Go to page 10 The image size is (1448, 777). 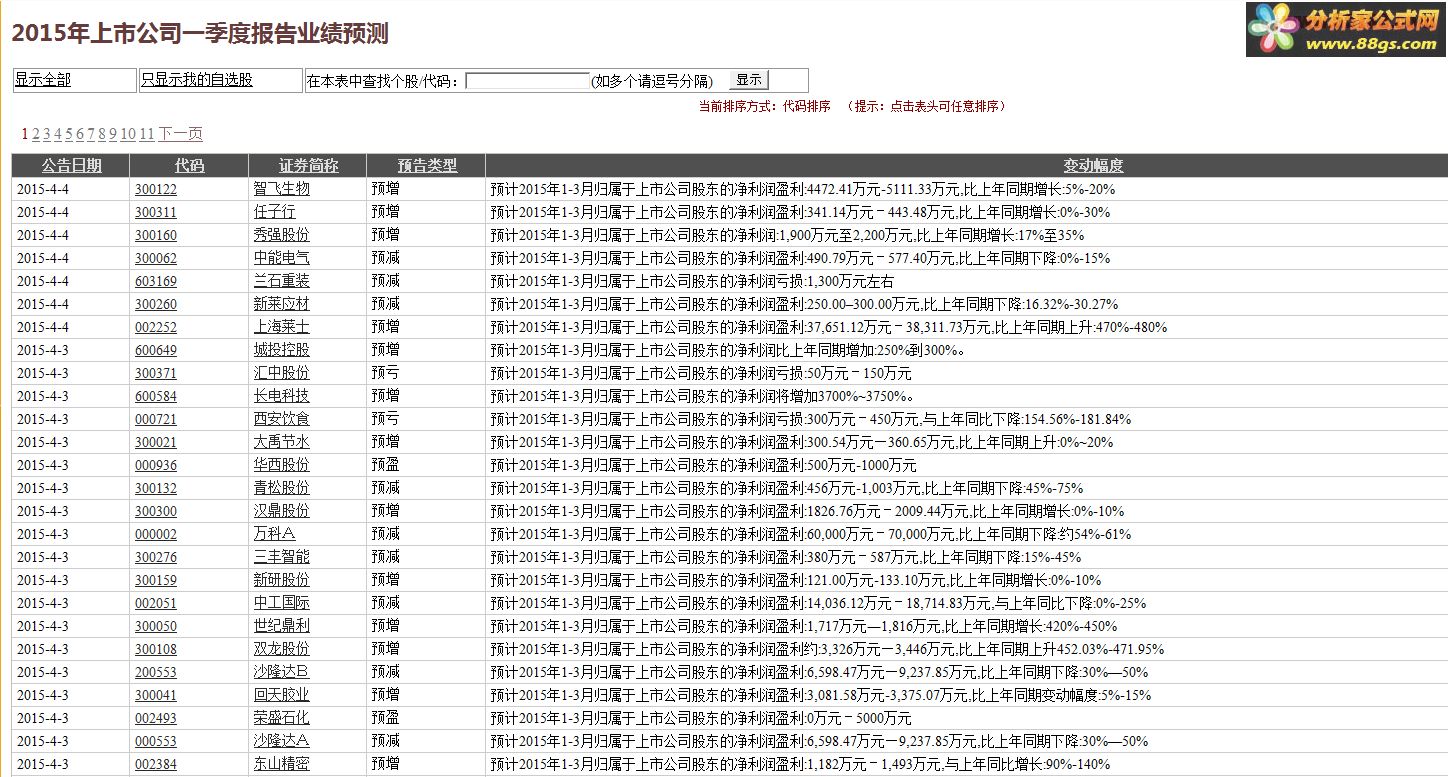click(x=128, y=134)
